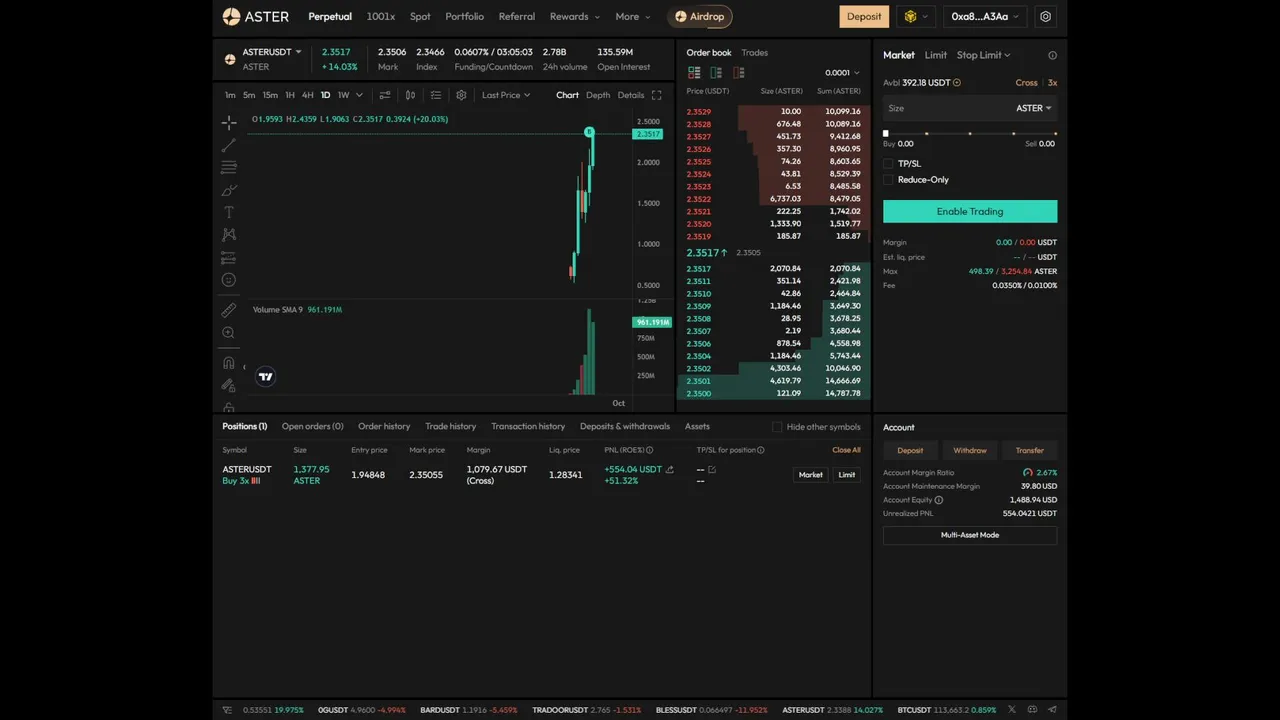Close all positions via Close All

point(846,450)
